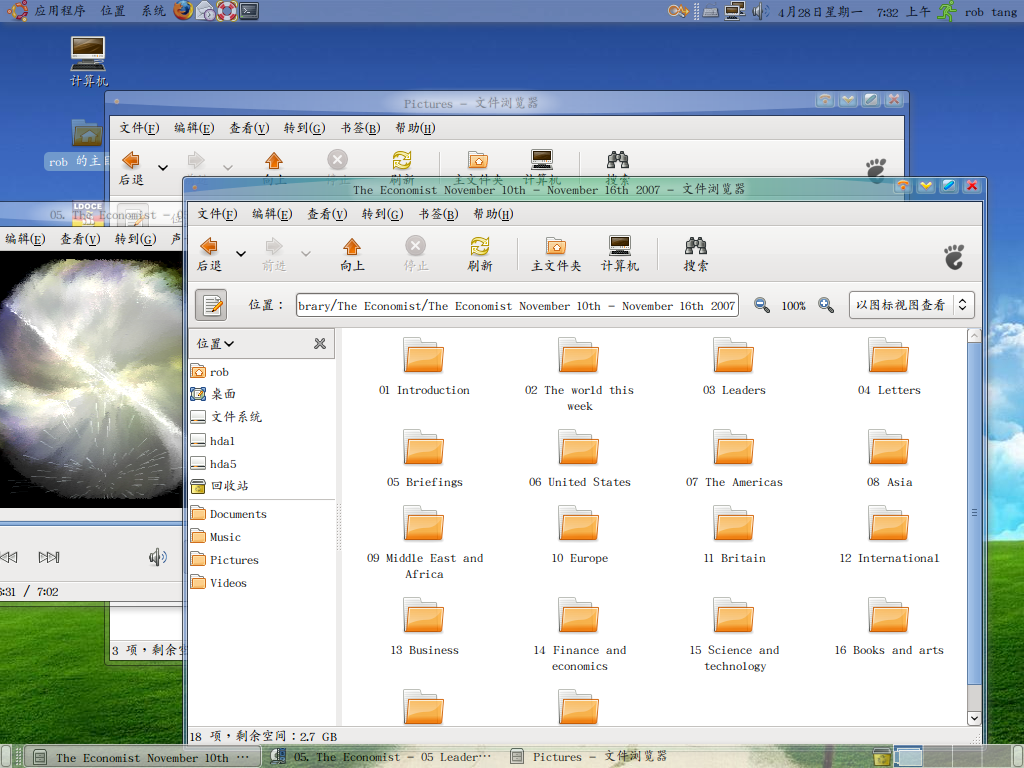Select the 15 Science and technology folder
The height and width of the screenshot is (768, 1024).
pyautogui.click(x=734, y=635)
